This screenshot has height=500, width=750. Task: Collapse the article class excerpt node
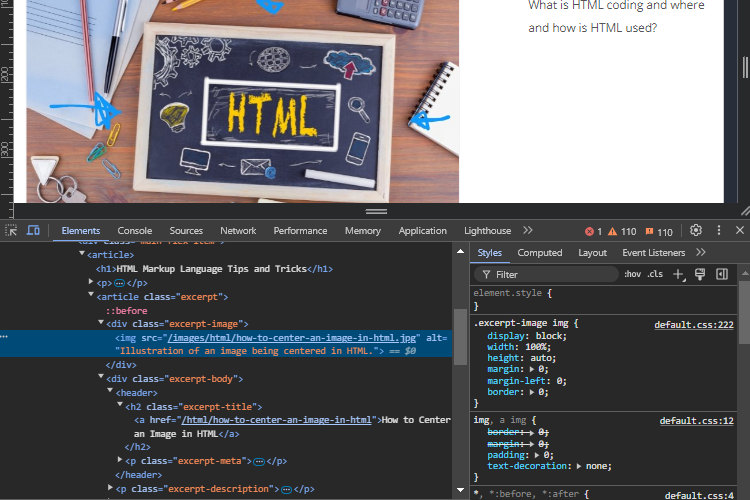point(91,295)
